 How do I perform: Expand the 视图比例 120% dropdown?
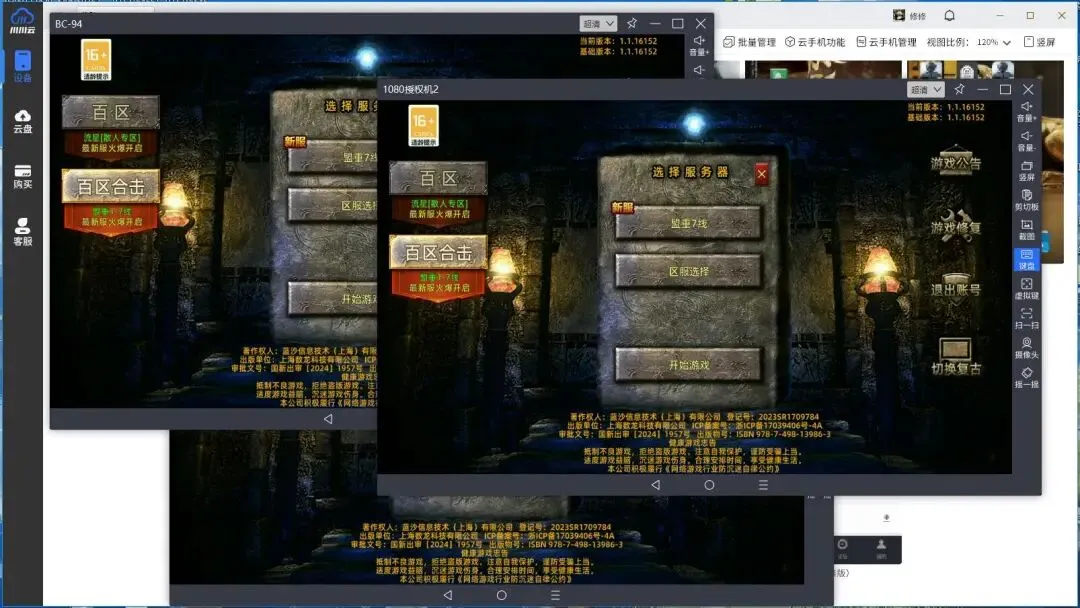(x=993, y=42)
